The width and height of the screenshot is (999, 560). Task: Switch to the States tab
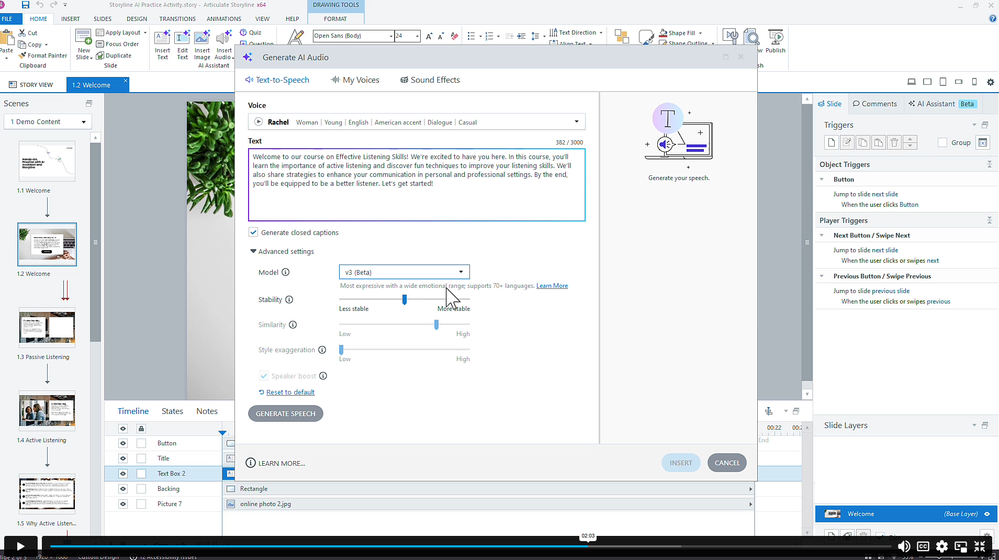pos(172,411)
